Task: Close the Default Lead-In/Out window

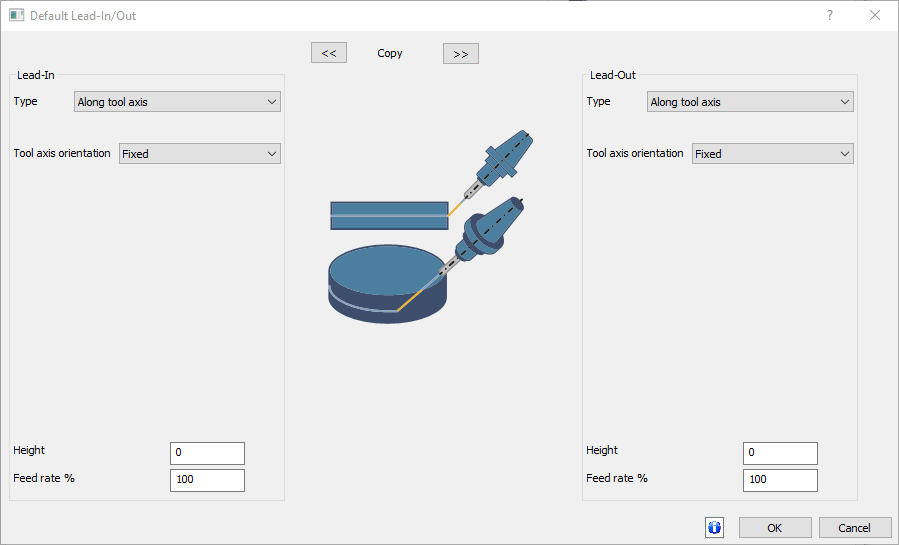Action: point(875,15)
